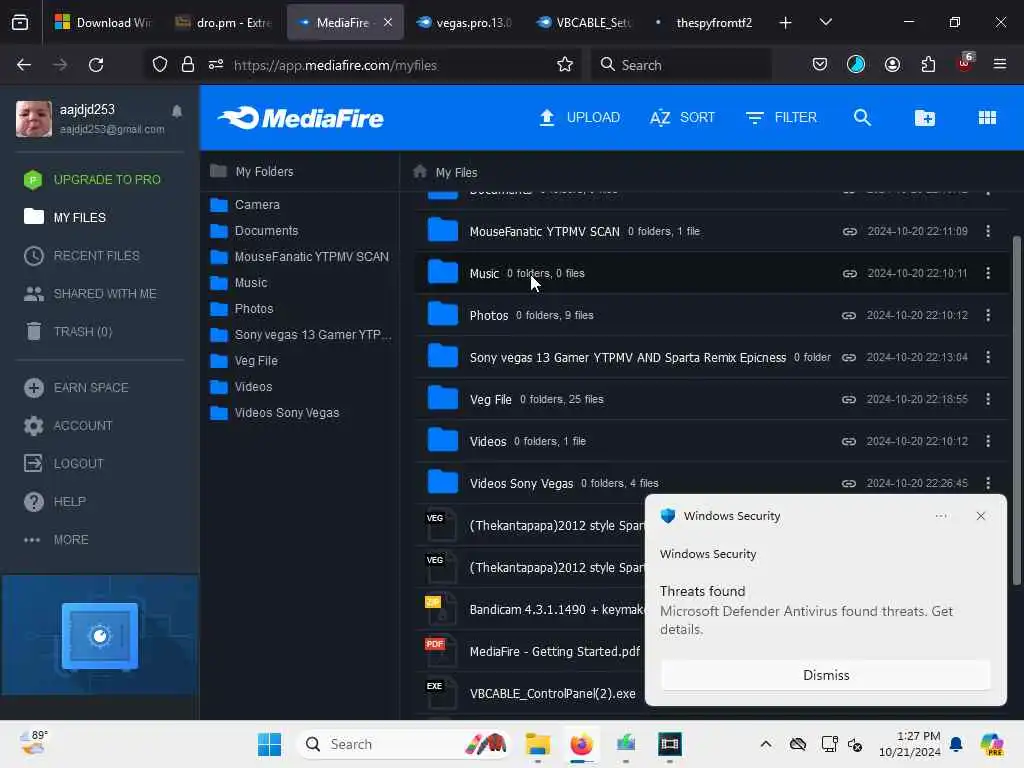The width and height of the screenshot is (1024, 768).
Task: Switch to the vegas.pro.13.0 browser tab
Action: 464,22
